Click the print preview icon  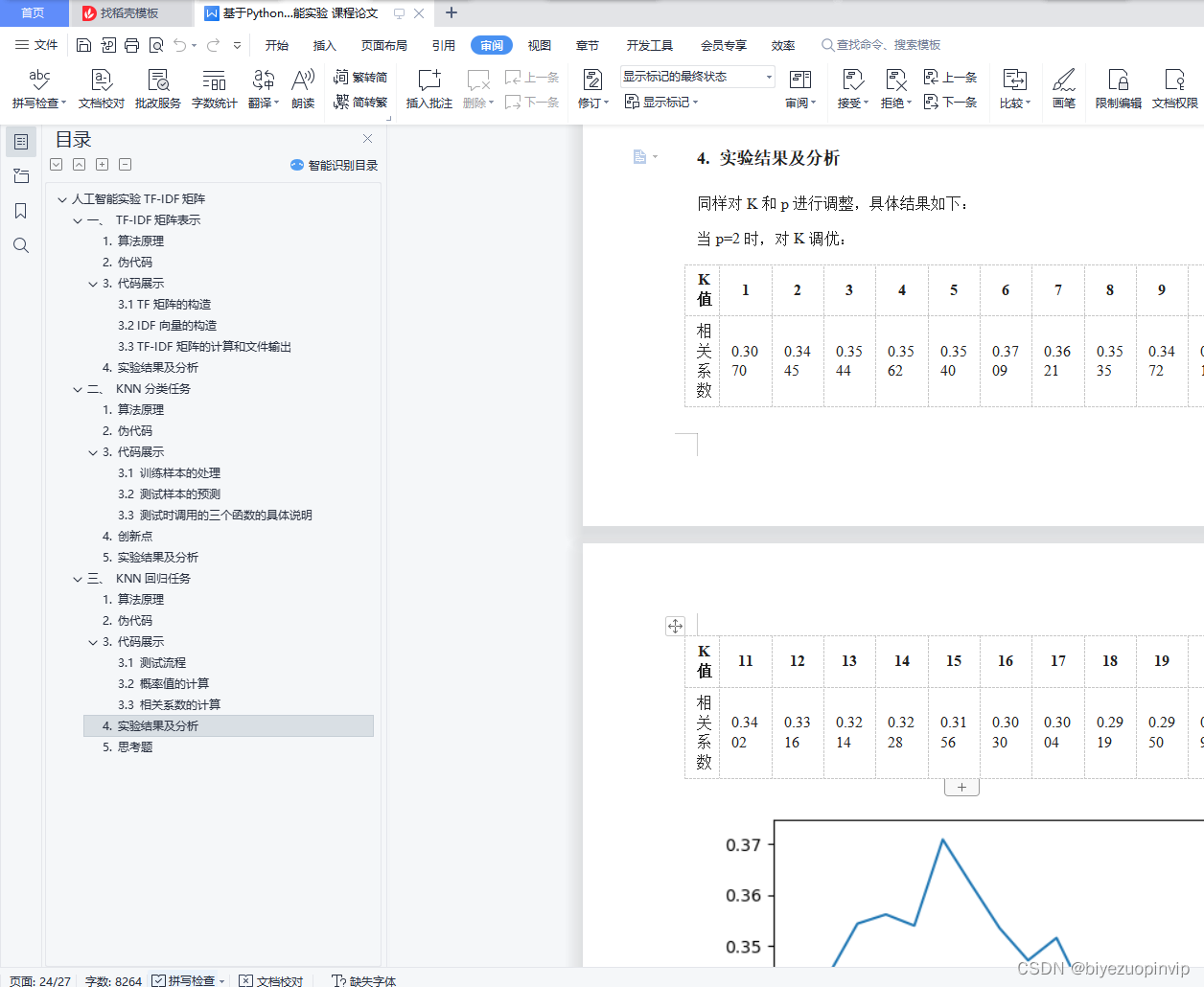click(155, 45)
